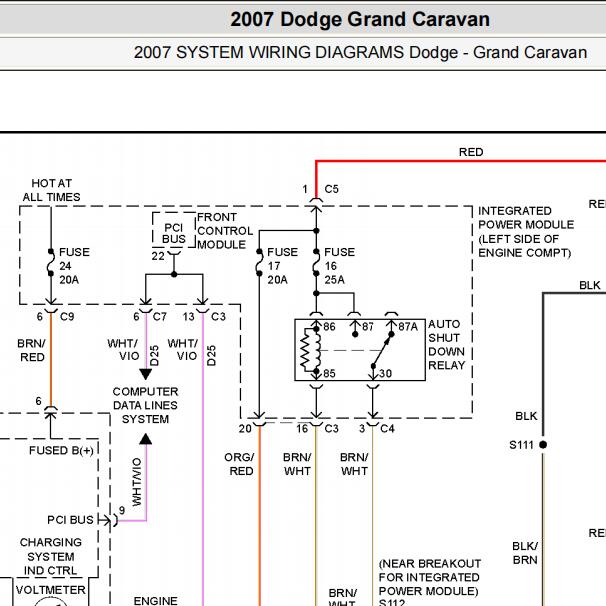Click relay terminal number '86'

click(x=329, y=327)
